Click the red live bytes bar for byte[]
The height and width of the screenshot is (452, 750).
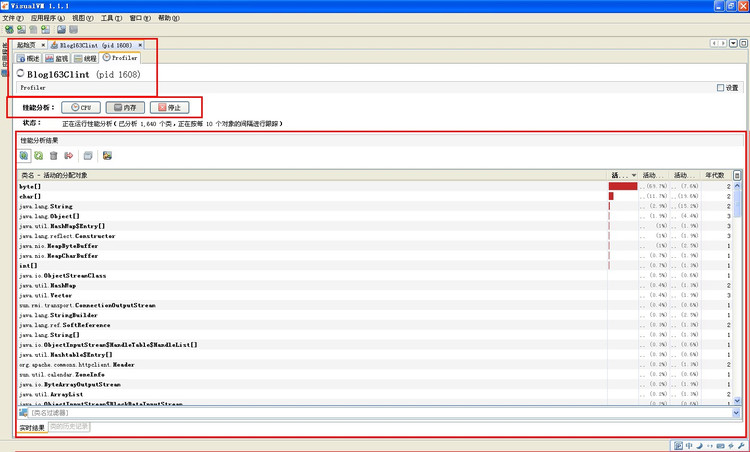[623, 186]
